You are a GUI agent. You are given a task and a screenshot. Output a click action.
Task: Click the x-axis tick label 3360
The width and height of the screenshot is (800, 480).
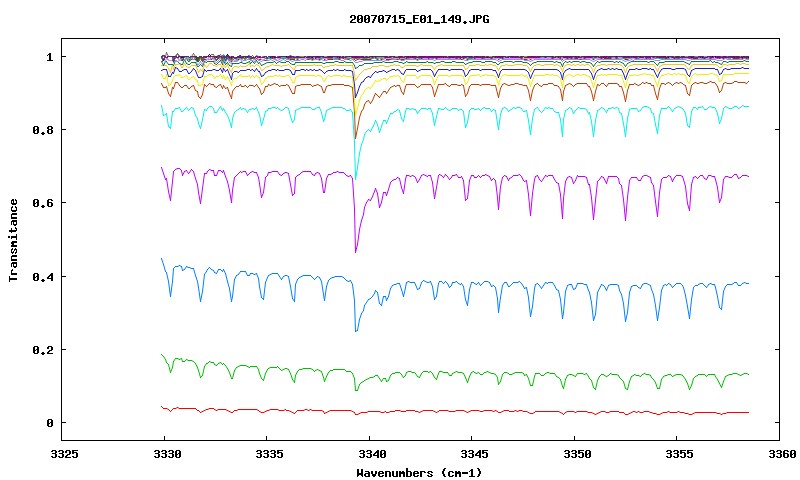pos(782,454)
